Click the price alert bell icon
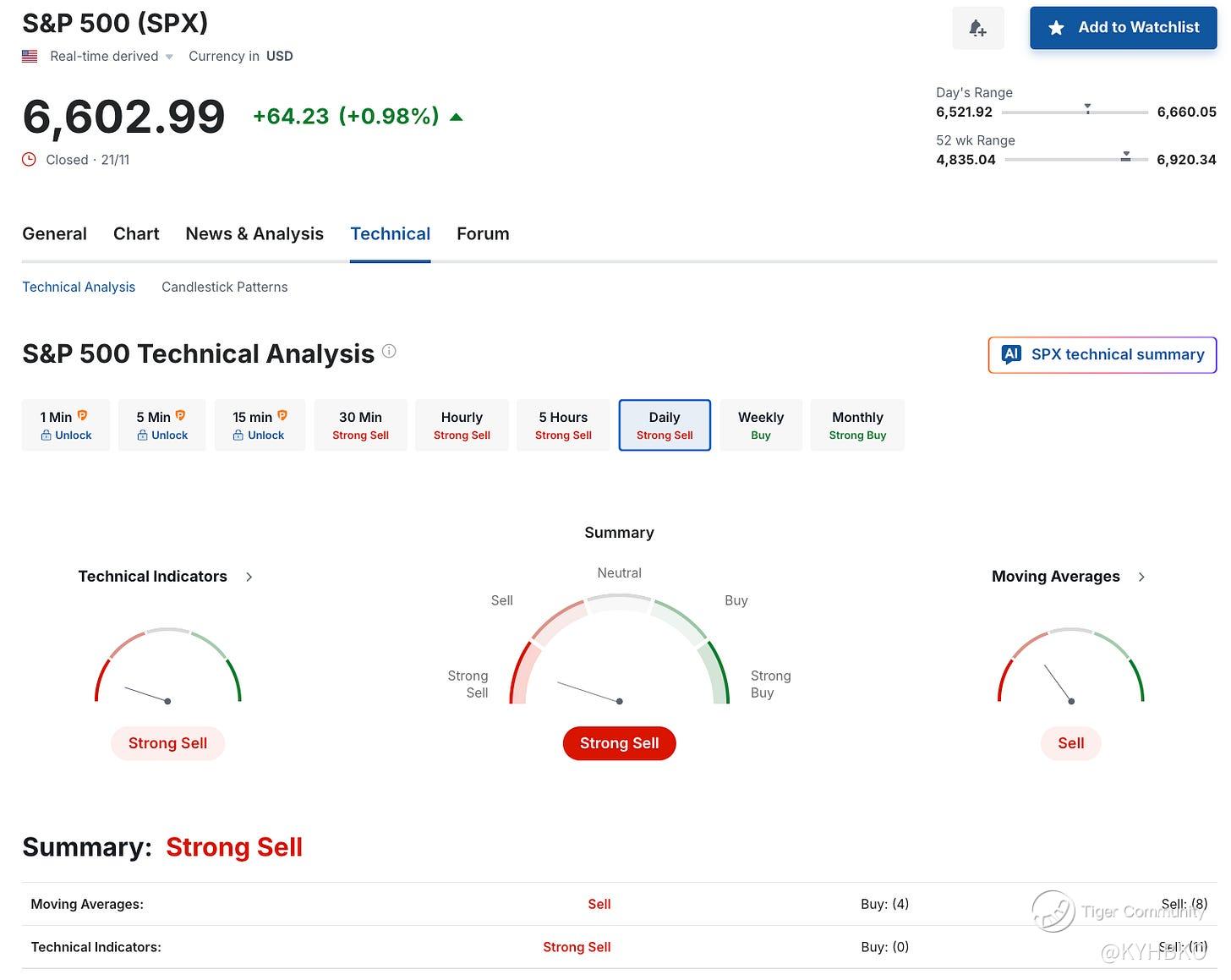 point(977,28)
